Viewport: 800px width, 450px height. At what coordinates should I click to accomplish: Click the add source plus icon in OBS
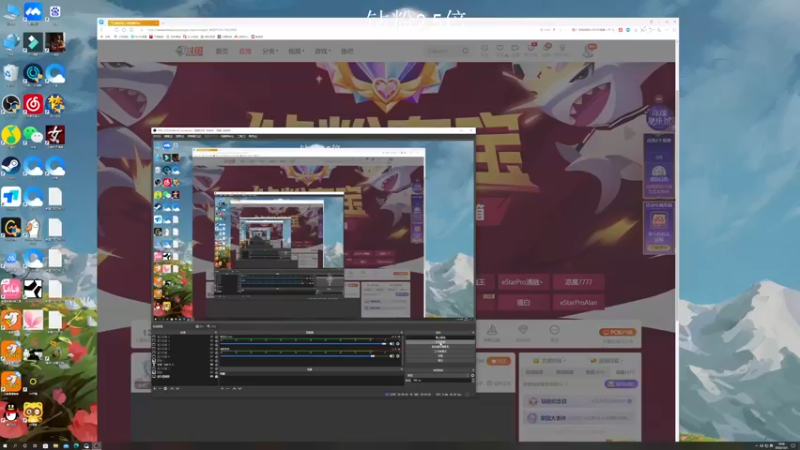[x=155, y=389]
